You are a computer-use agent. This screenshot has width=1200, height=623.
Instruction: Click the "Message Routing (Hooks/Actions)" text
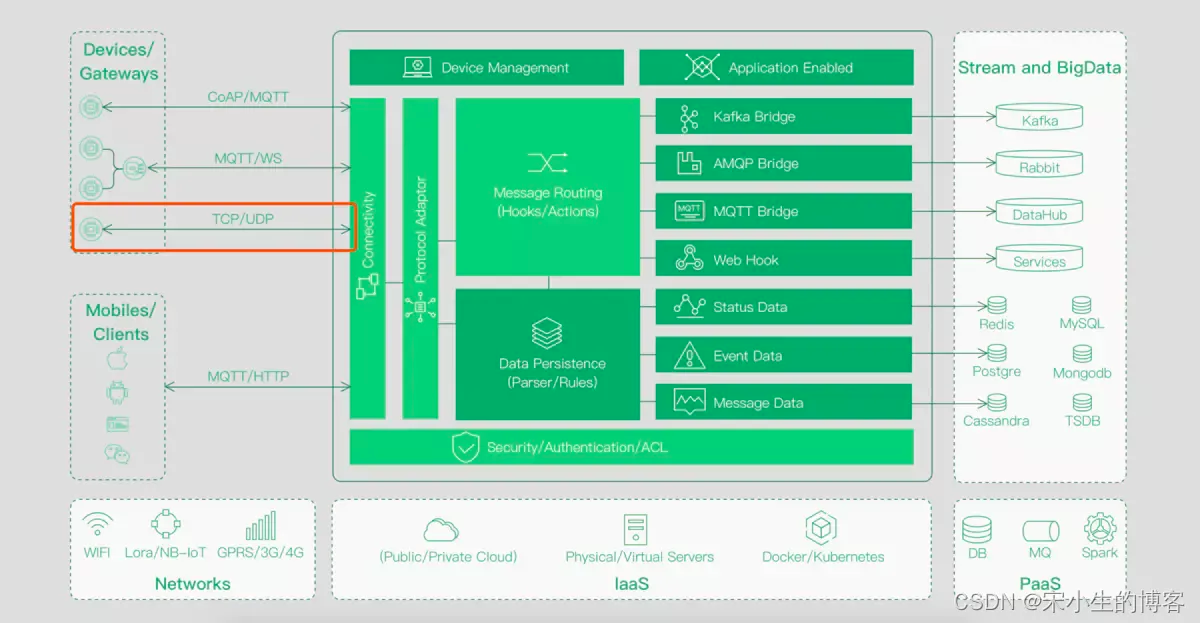click(x=548, y=202)
